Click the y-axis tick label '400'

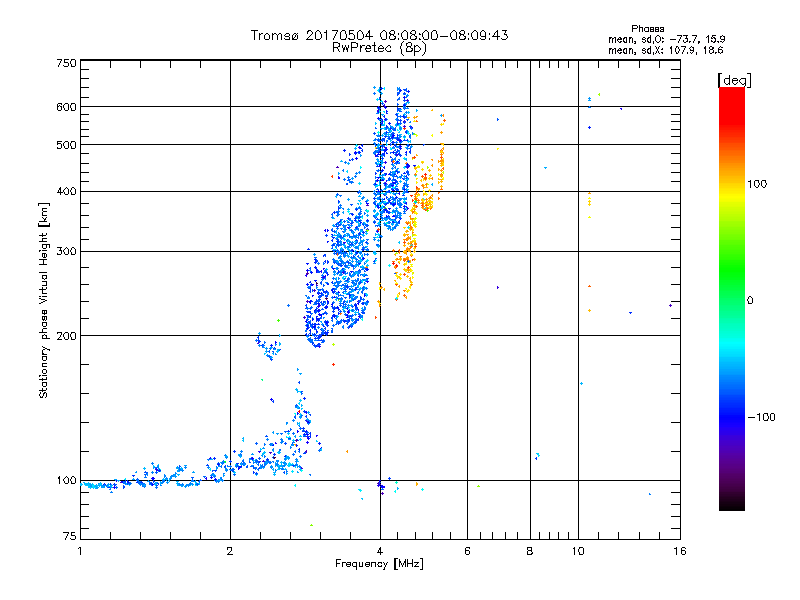coord(66,191)
